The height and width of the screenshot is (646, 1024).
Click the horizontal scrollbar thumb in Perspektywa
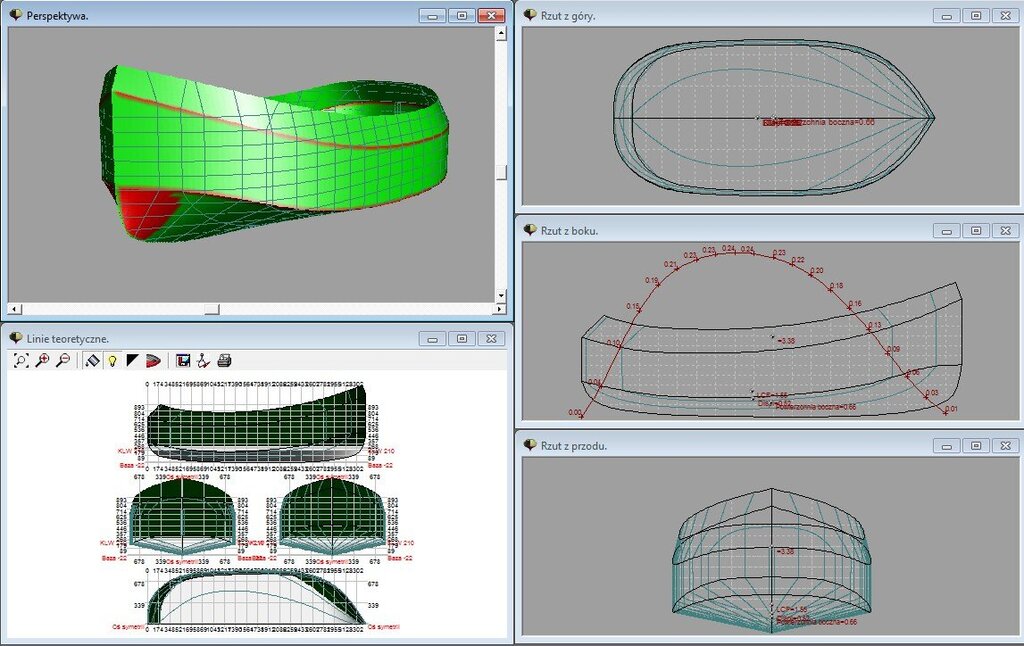pyautogui.click(x=211, y=308)
